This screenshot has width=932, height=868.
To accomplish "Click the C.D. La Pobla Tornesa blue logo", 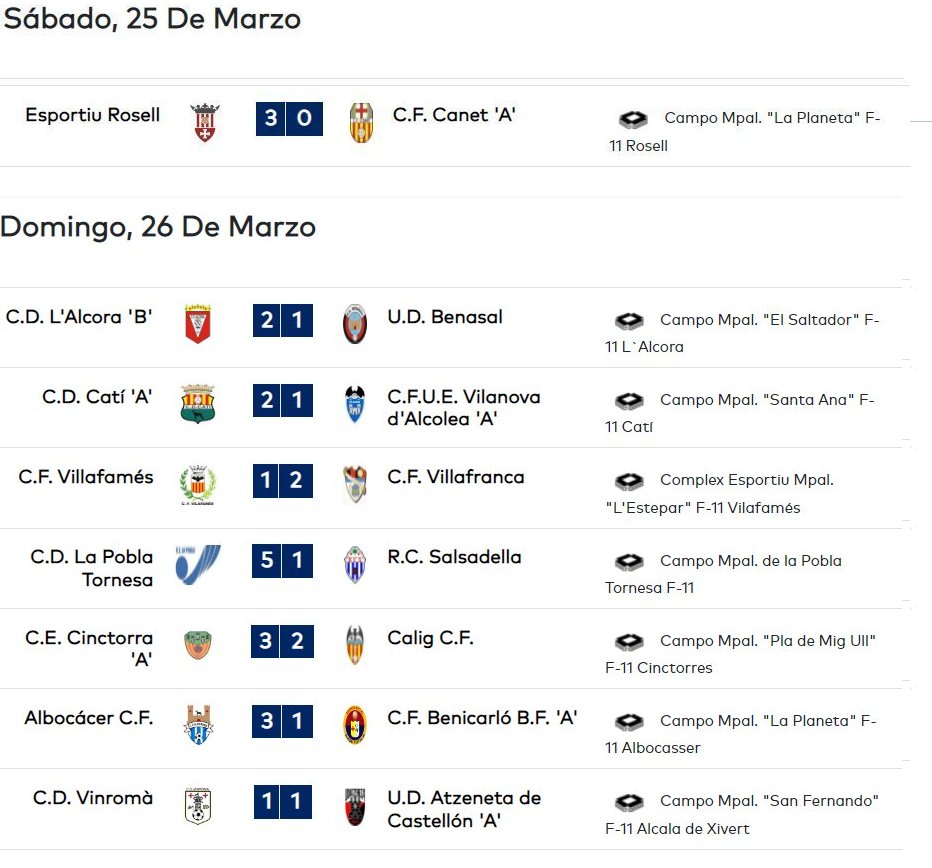I will (198, 564).
